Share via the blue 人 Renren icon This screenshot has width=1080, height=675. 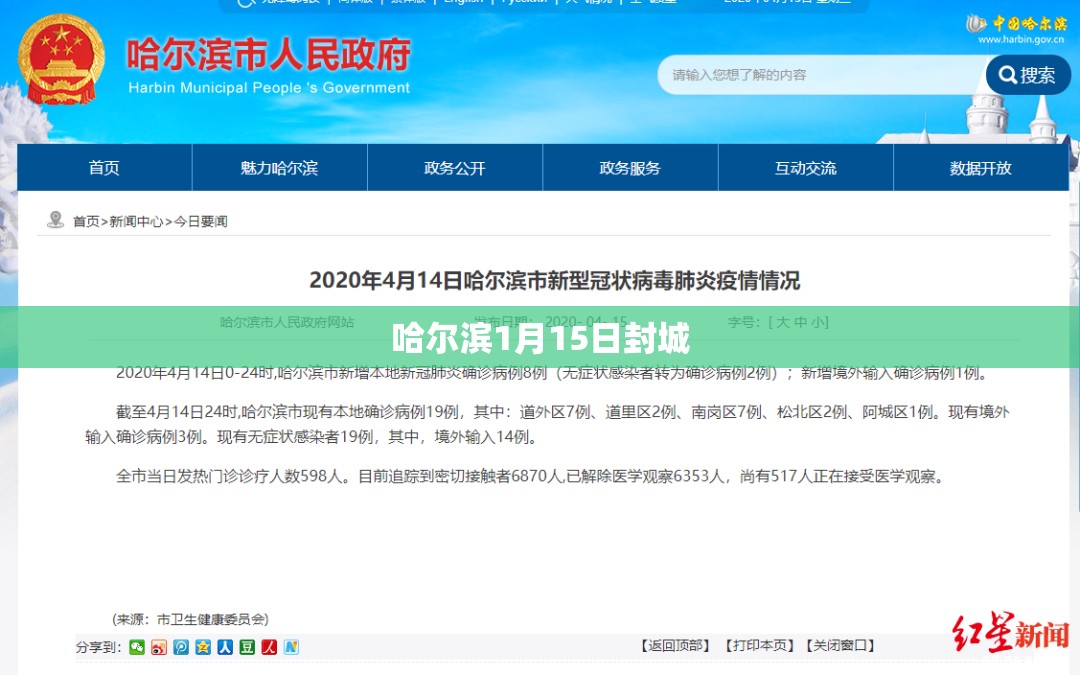point(225,647)
